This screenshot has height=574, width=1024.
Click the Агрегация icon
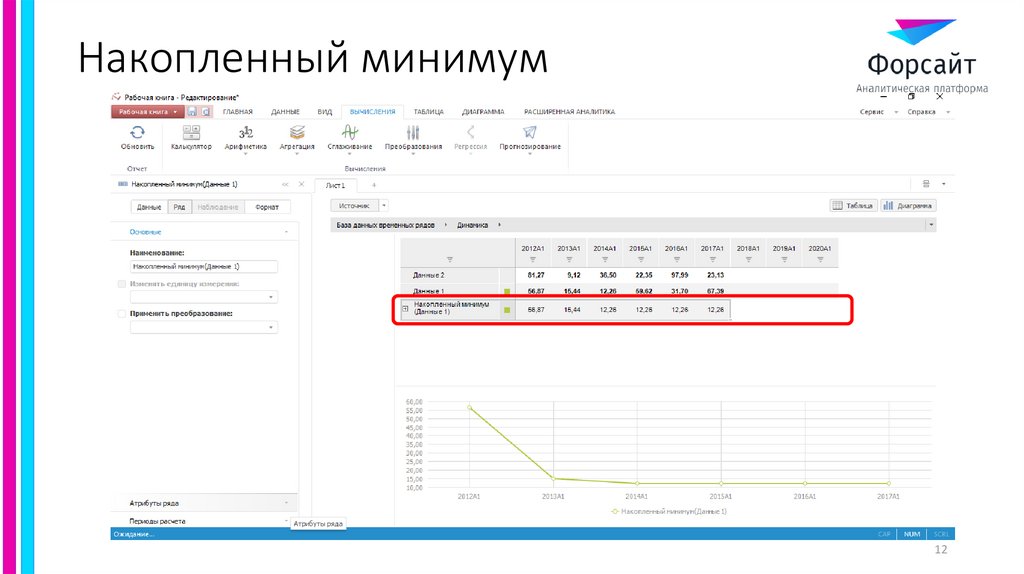(x=297, y=132)
